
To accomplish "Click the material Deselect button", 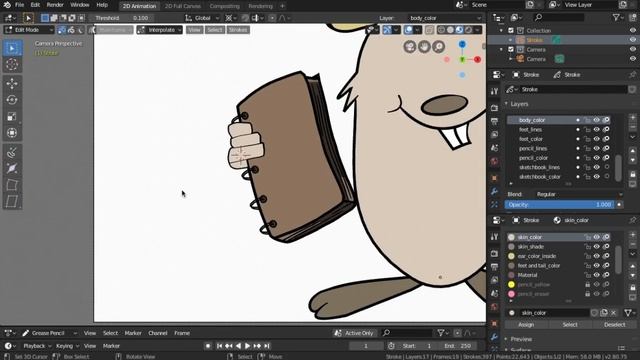I will click(614, 324).
